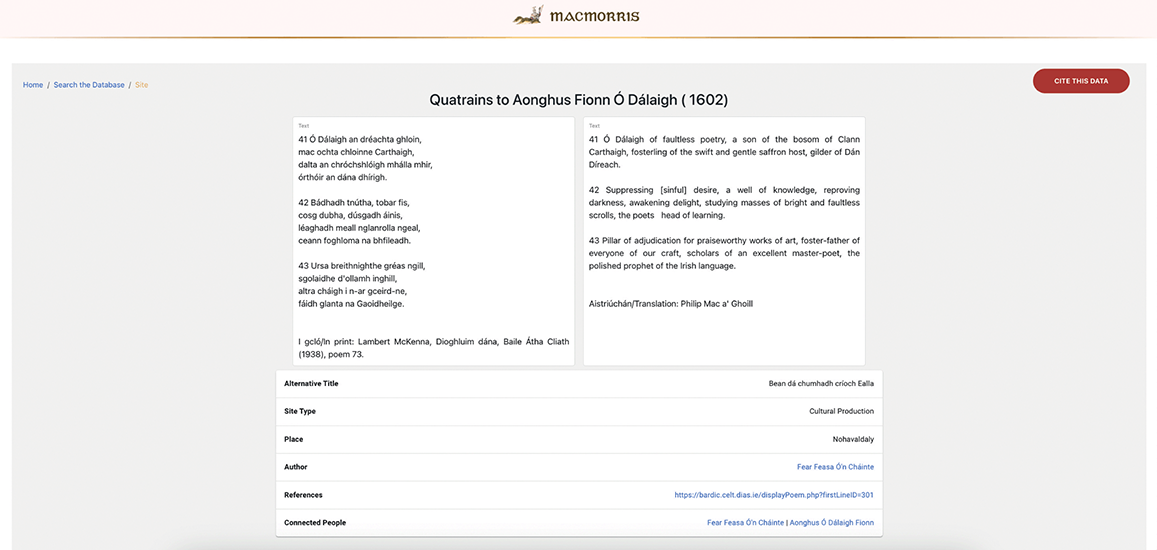Click the line 'órthóir an dána dhírigh'
Image resolution: width=1157 pixels, height=550 pixels.
click(x=342, y=177)
